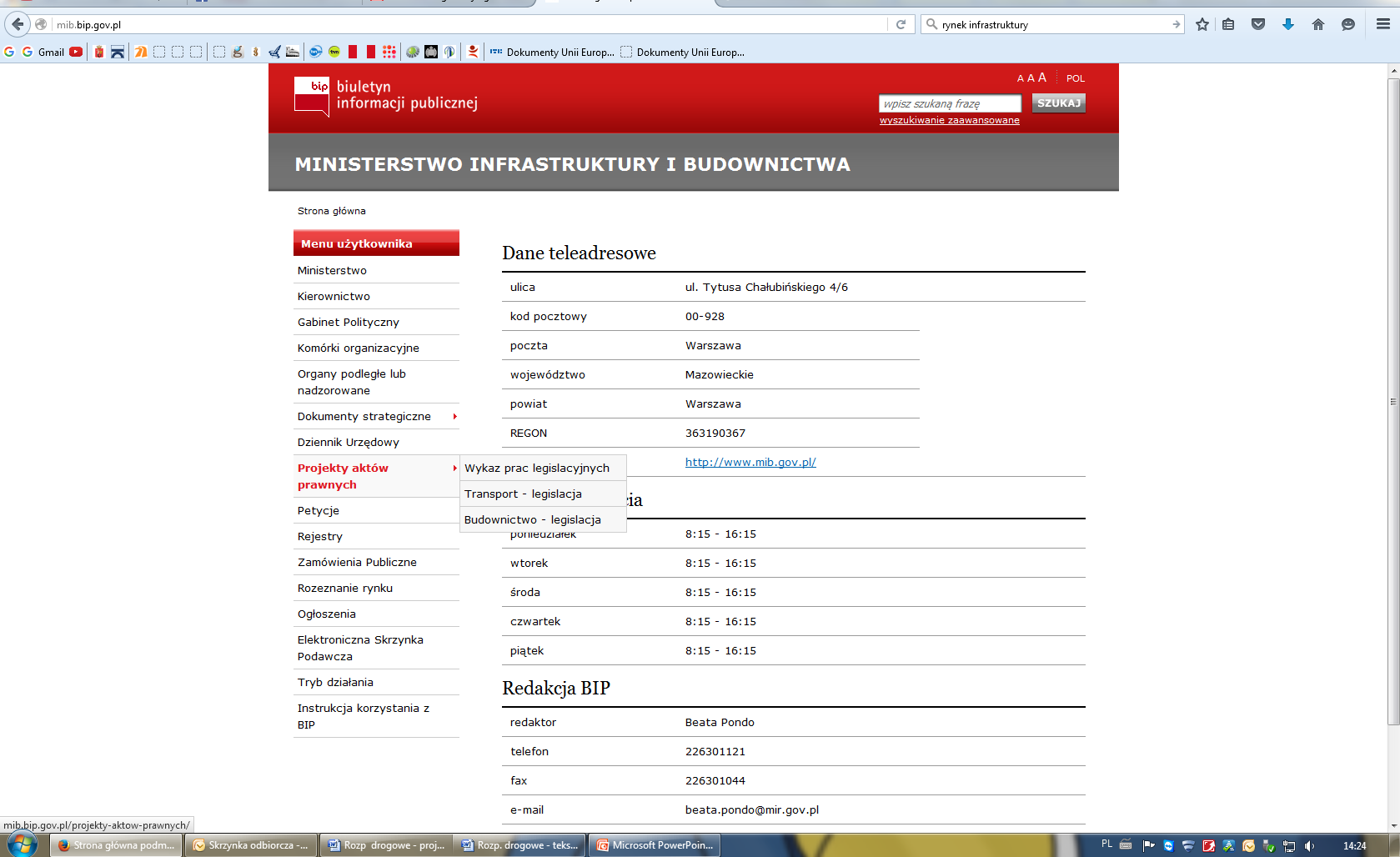Open the YouTube bookmark icon

click(76, 52)
